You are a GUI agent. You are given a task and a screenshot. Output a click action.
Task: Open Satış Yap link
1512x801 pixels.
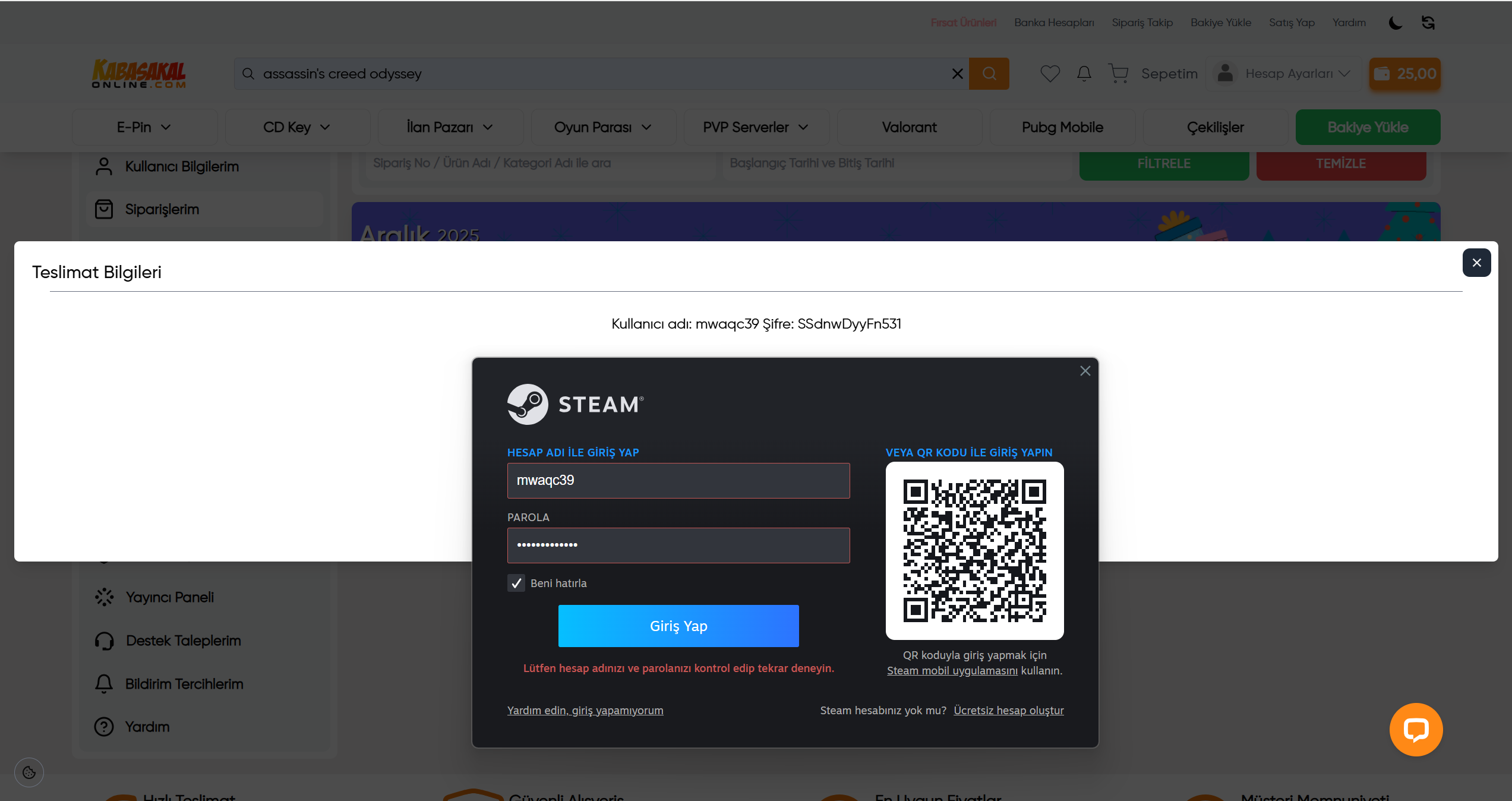(1292, 23)
